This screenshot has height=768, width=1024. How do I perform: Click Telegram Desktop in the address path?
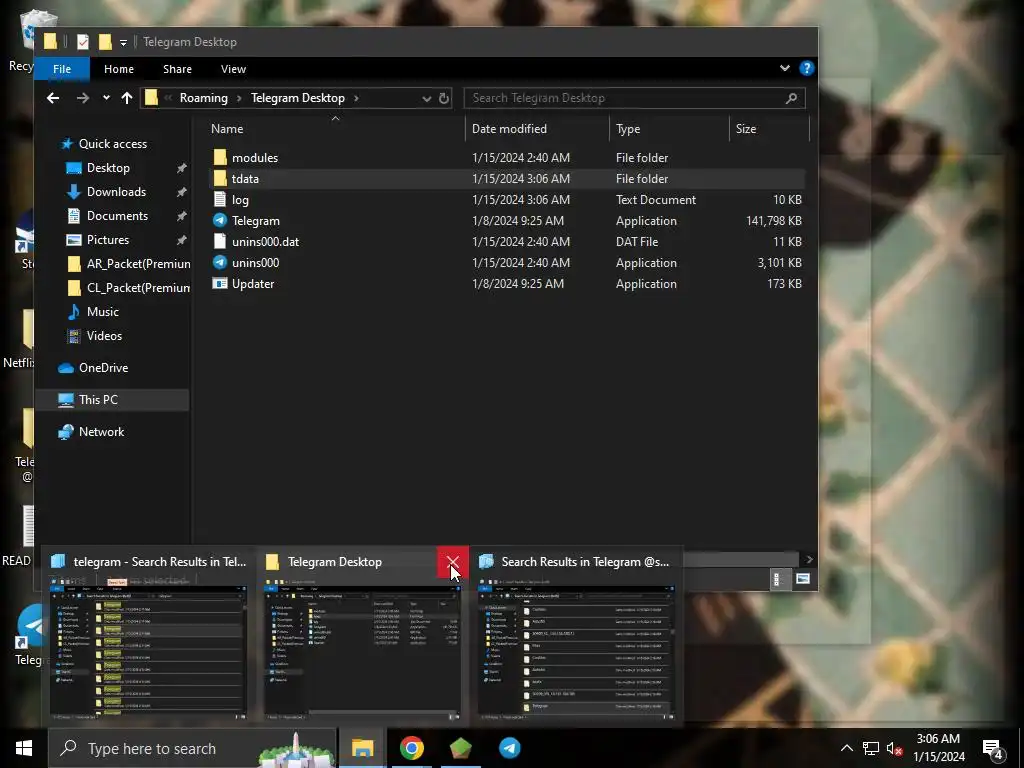point(298,98)
